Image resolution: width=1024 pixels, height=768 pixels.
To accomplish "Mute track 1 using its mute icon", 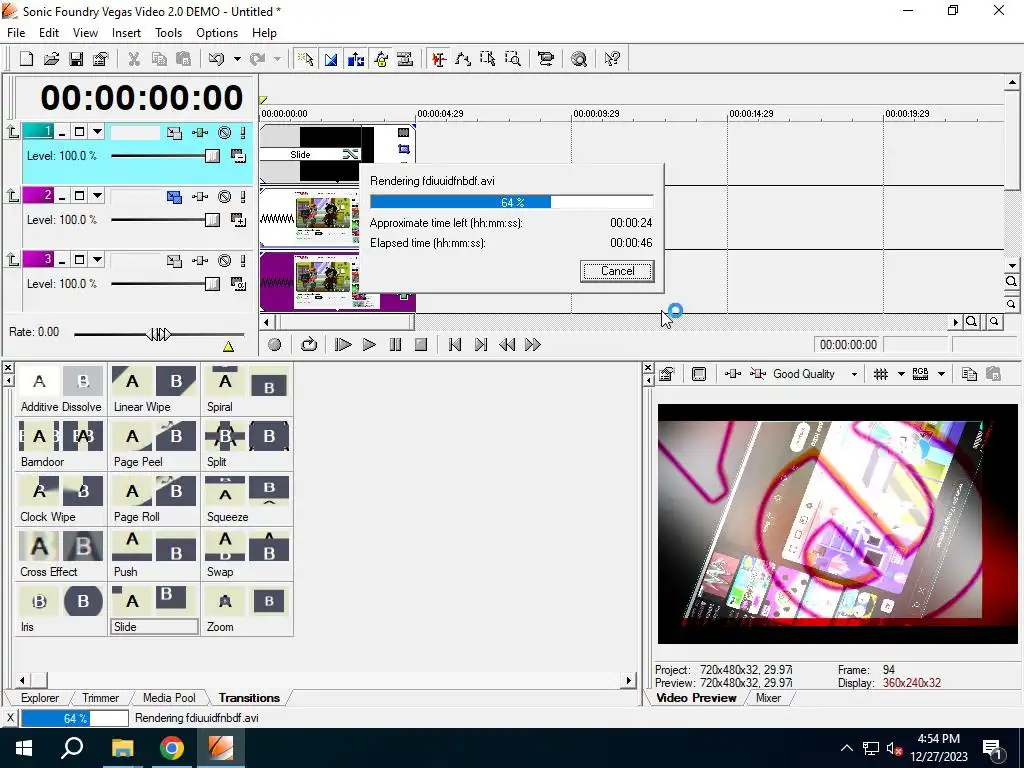I will pos(225,133).
